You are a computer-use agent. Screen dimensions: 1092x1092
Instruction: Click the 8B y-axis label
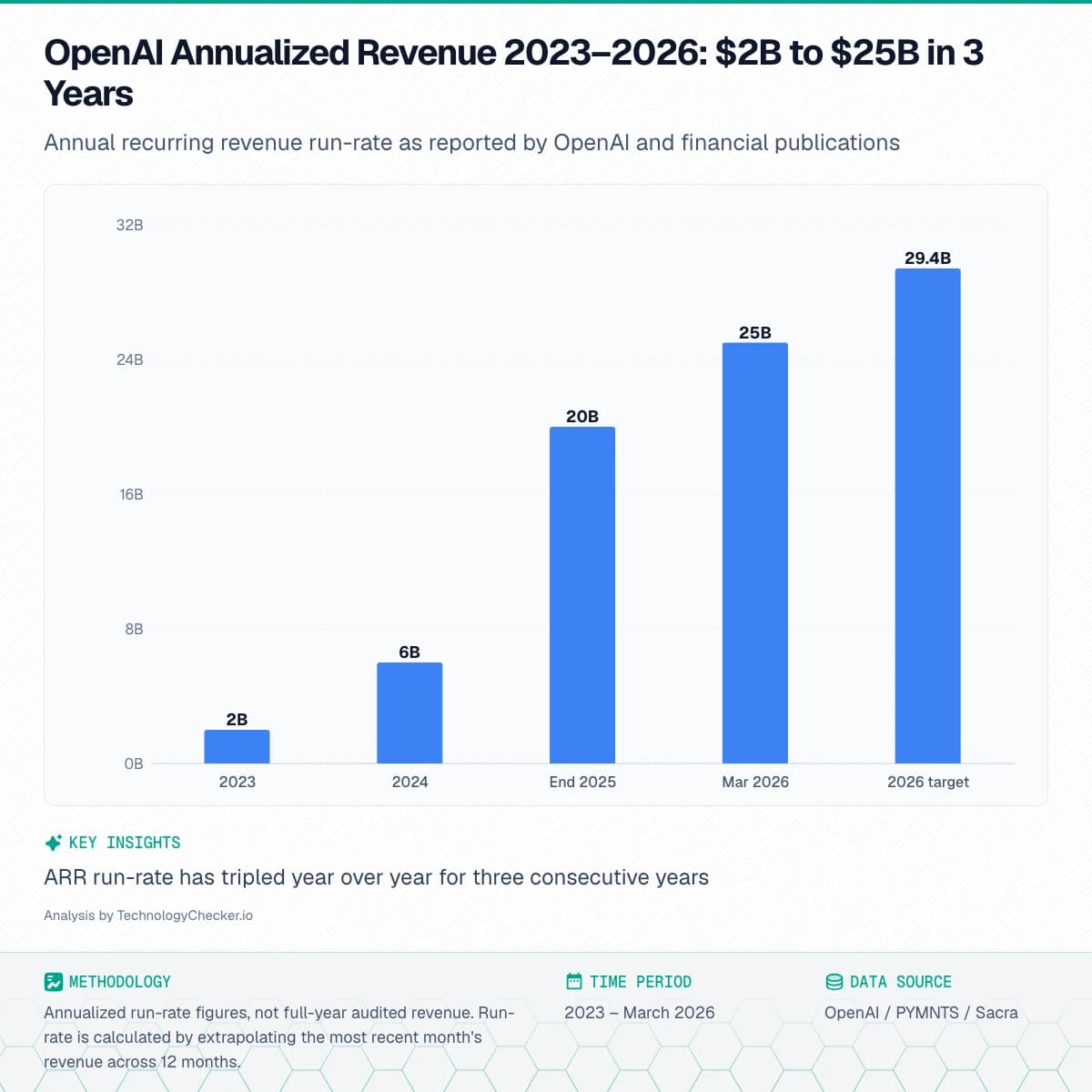click(134, 629)
